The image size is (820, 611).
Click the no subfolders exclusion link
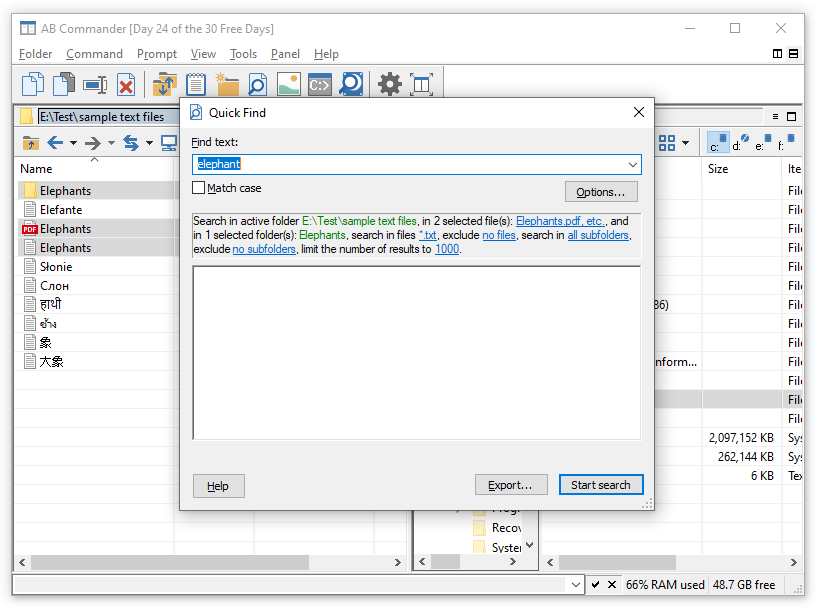tap(264, 250)
